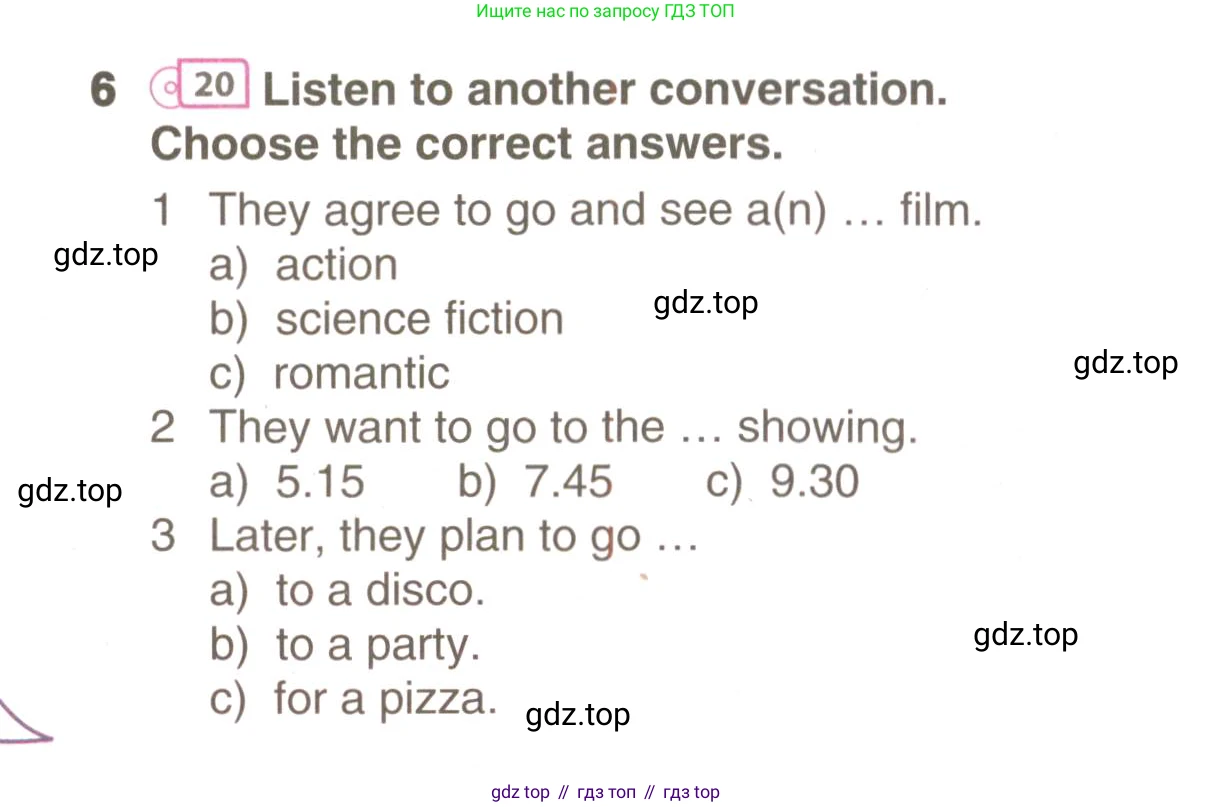Click the audio track 20 icon
The height and width of the screenshot is (807, 1212).
[x=199, y=86]
